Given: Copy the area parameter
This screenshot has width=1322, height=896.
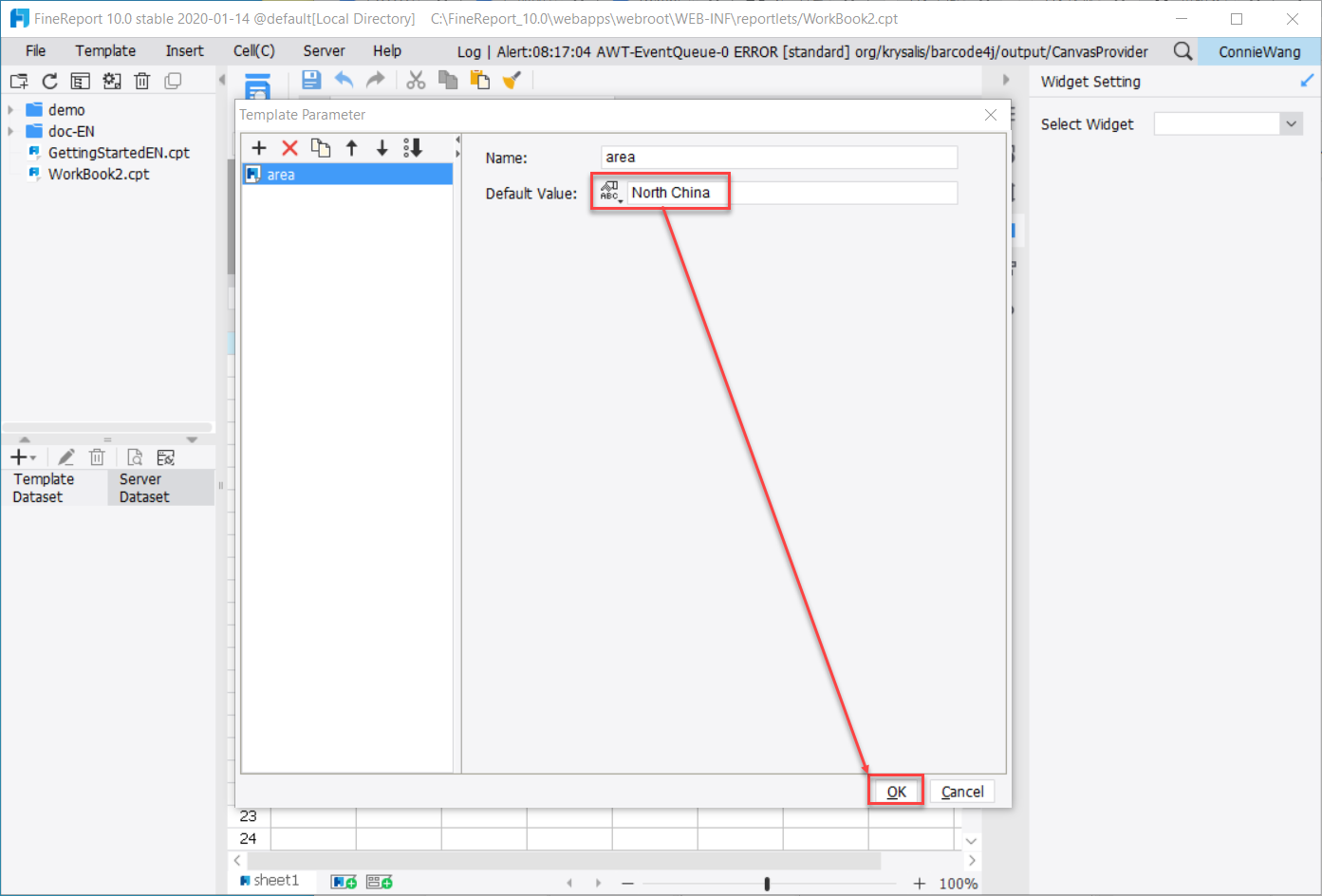Looking at the screenshot, I should tap(321, 147).
